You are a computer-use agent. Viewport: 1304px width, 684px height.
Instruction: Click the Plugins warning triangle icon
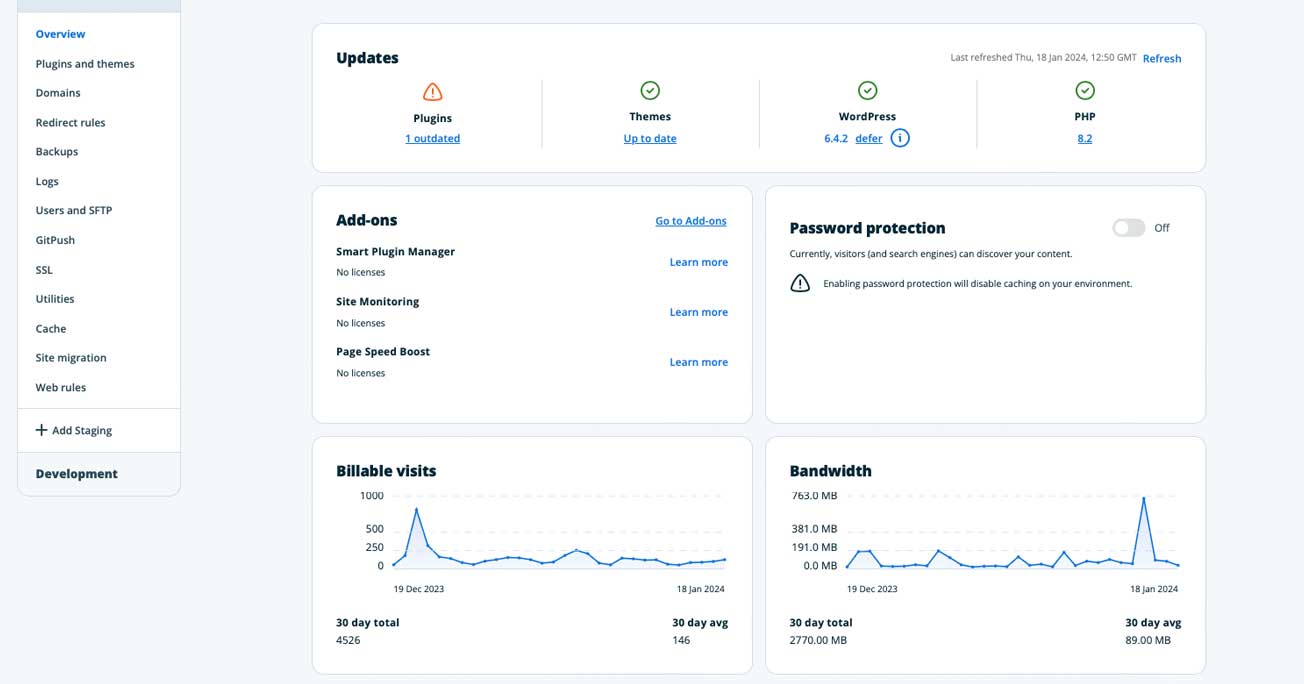pyautogui.click(x=433, y=92)
